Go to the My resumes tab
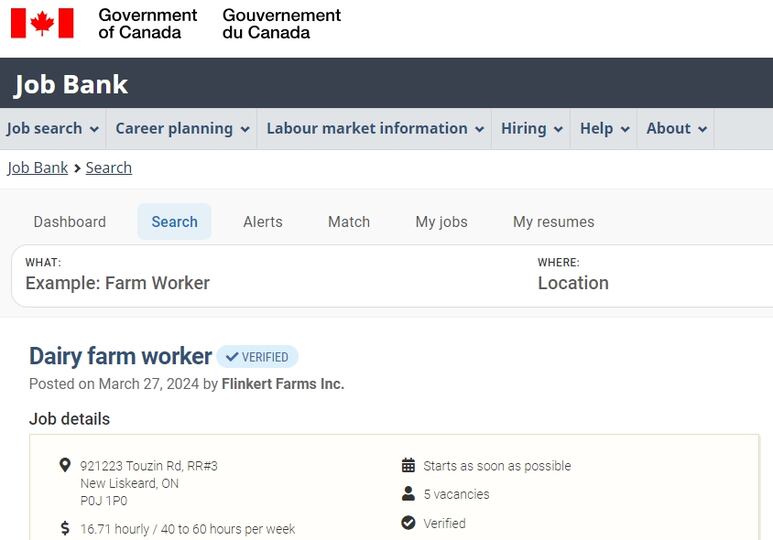 (x=553, y=222)
